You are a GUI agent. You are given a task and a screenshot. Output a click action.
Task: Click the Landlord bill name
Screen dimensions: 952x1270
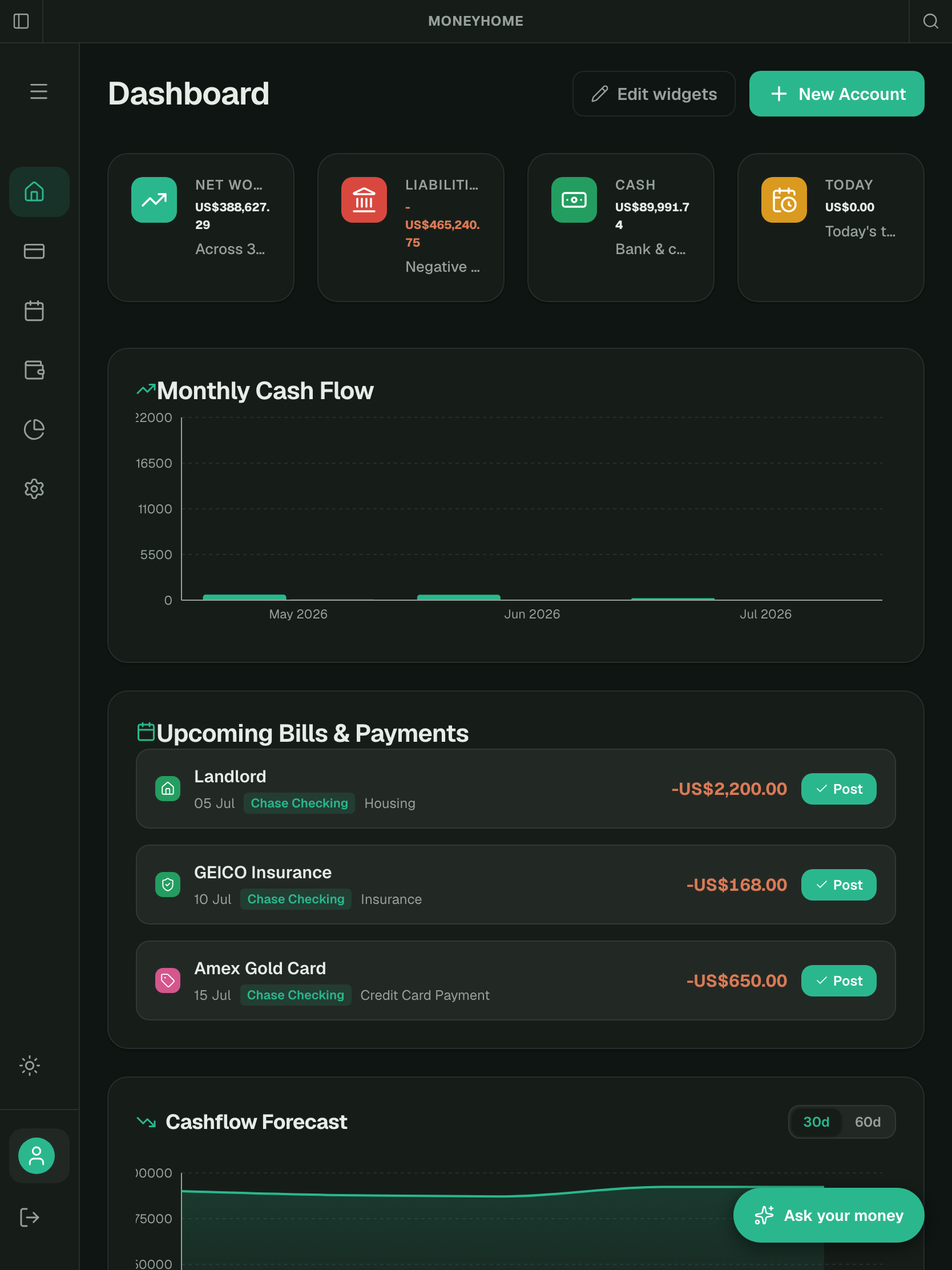[230, 776]
